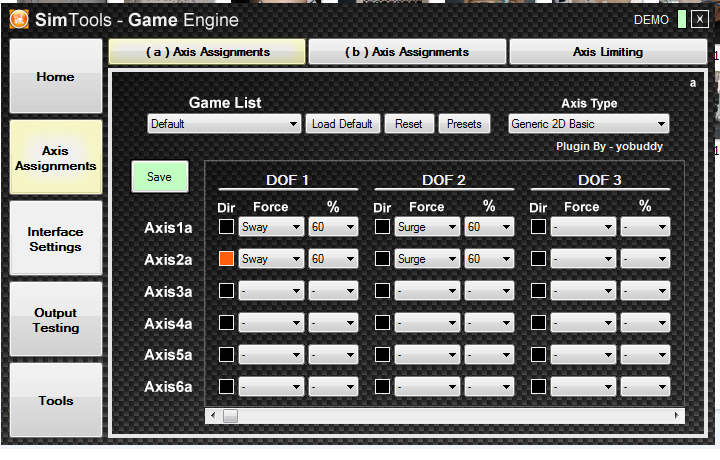
Task: Open Axis1a DOF 3 percent dropdown
Action: pyautogui.click(x=645, y=227)
